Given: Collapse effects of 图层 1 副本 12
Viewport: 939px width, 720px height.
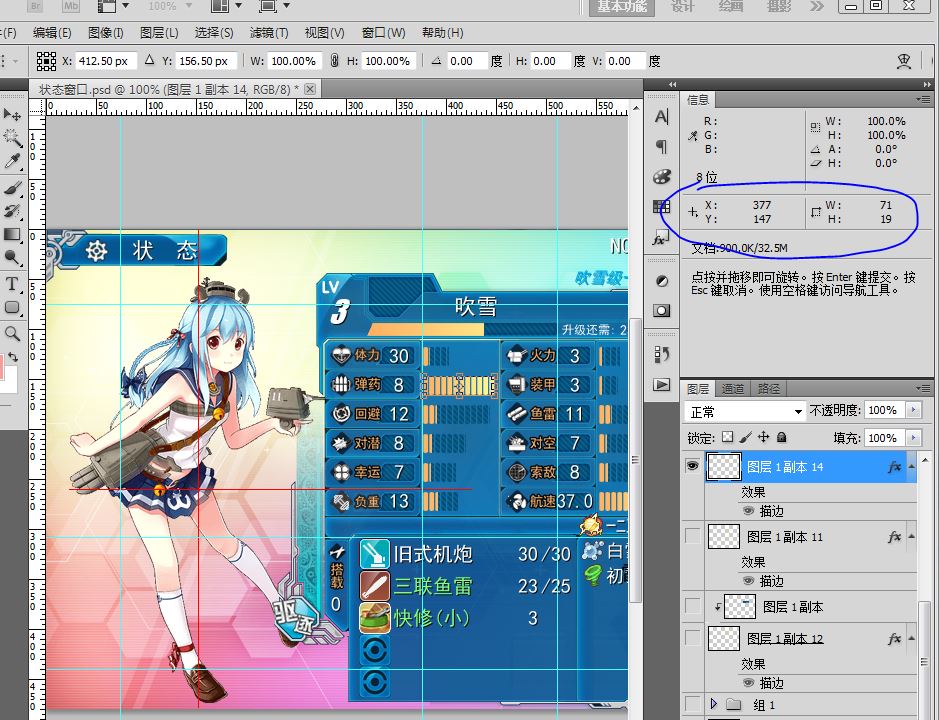Looking at the screenshot, I should pos(911,639).
